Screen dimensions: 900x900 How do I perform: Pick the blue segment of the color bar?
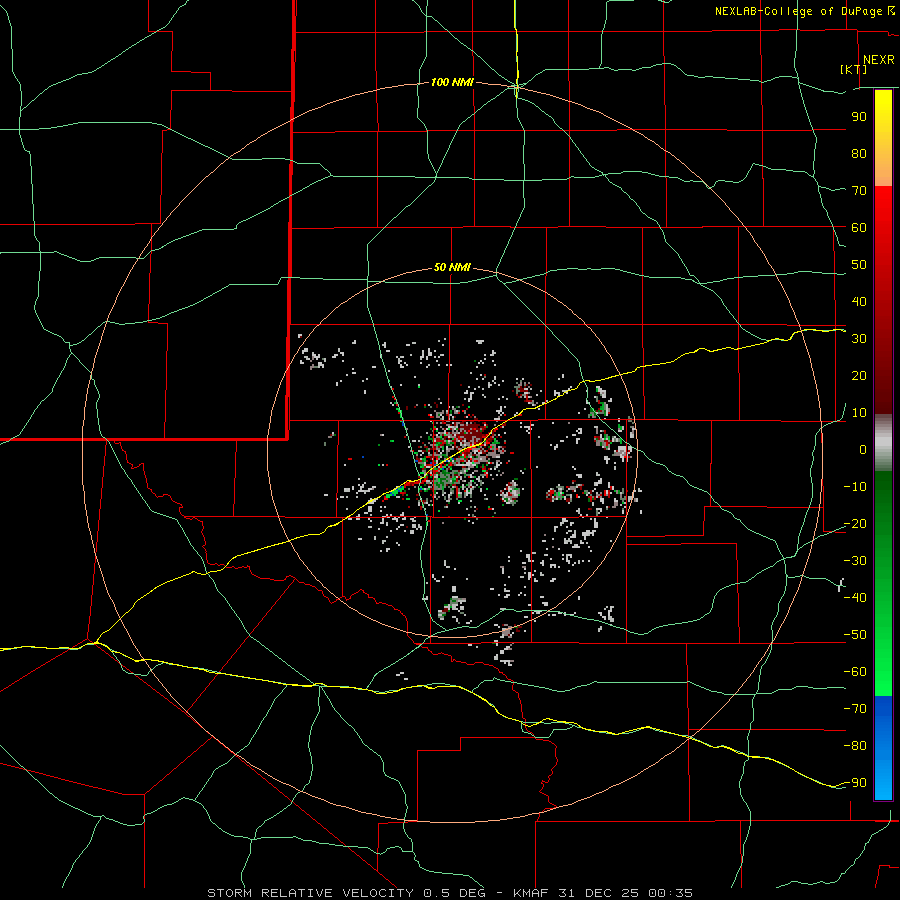(883, 748)
